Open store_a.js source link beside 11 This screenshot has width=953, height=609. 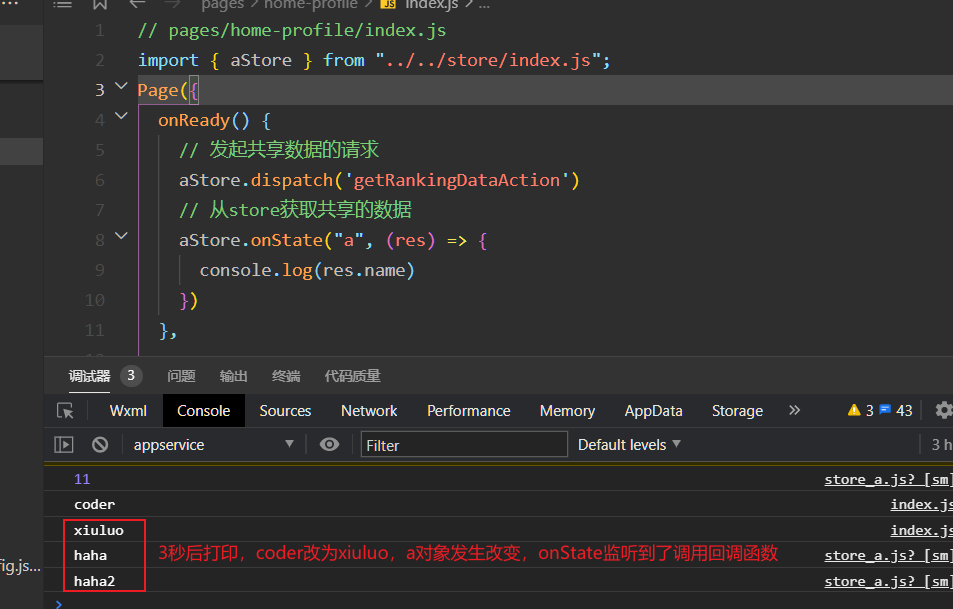pyautogui.click(x=886, y=480)
